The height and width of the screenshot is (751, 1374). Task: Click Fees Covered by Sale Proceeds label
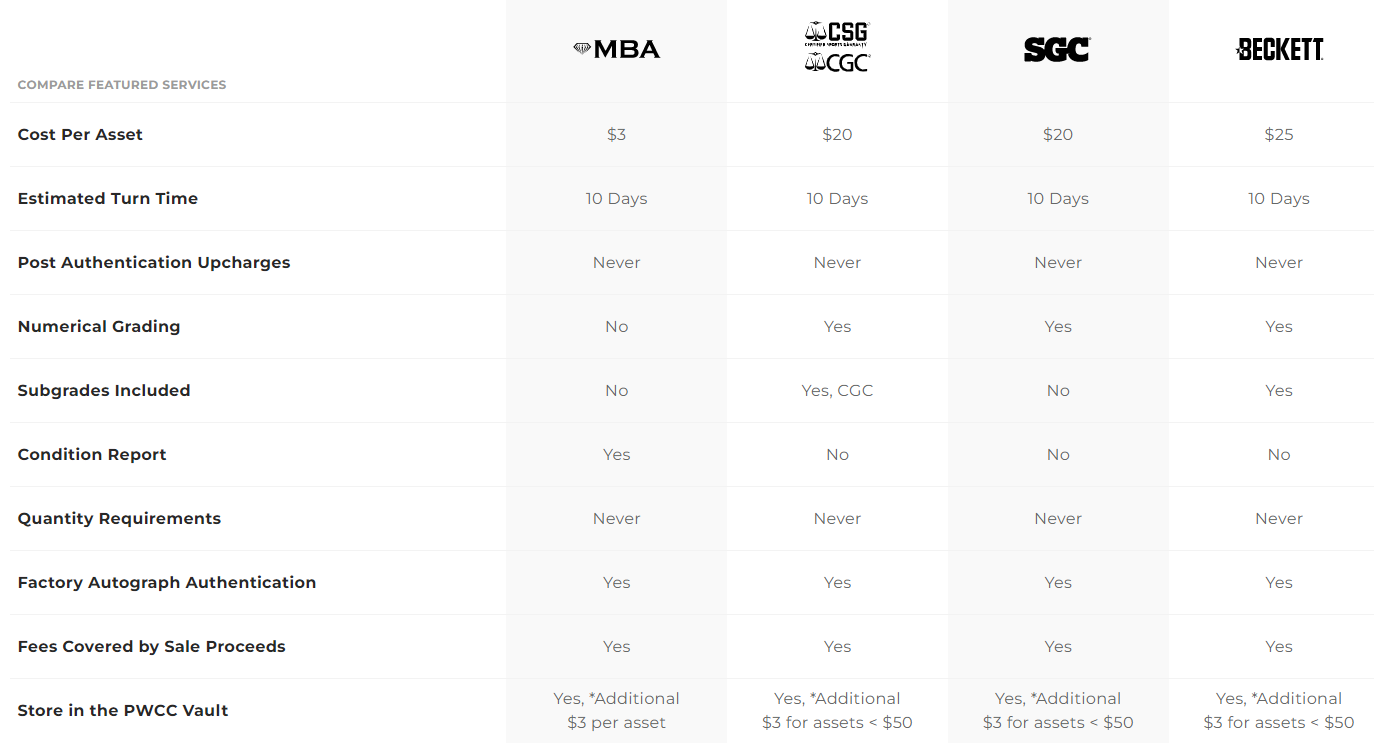(x=152, y=646)
